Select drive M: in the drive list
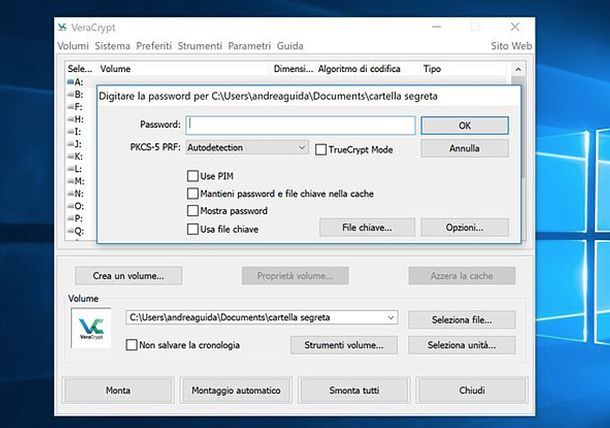610x428 pixels. pos(75,181)
